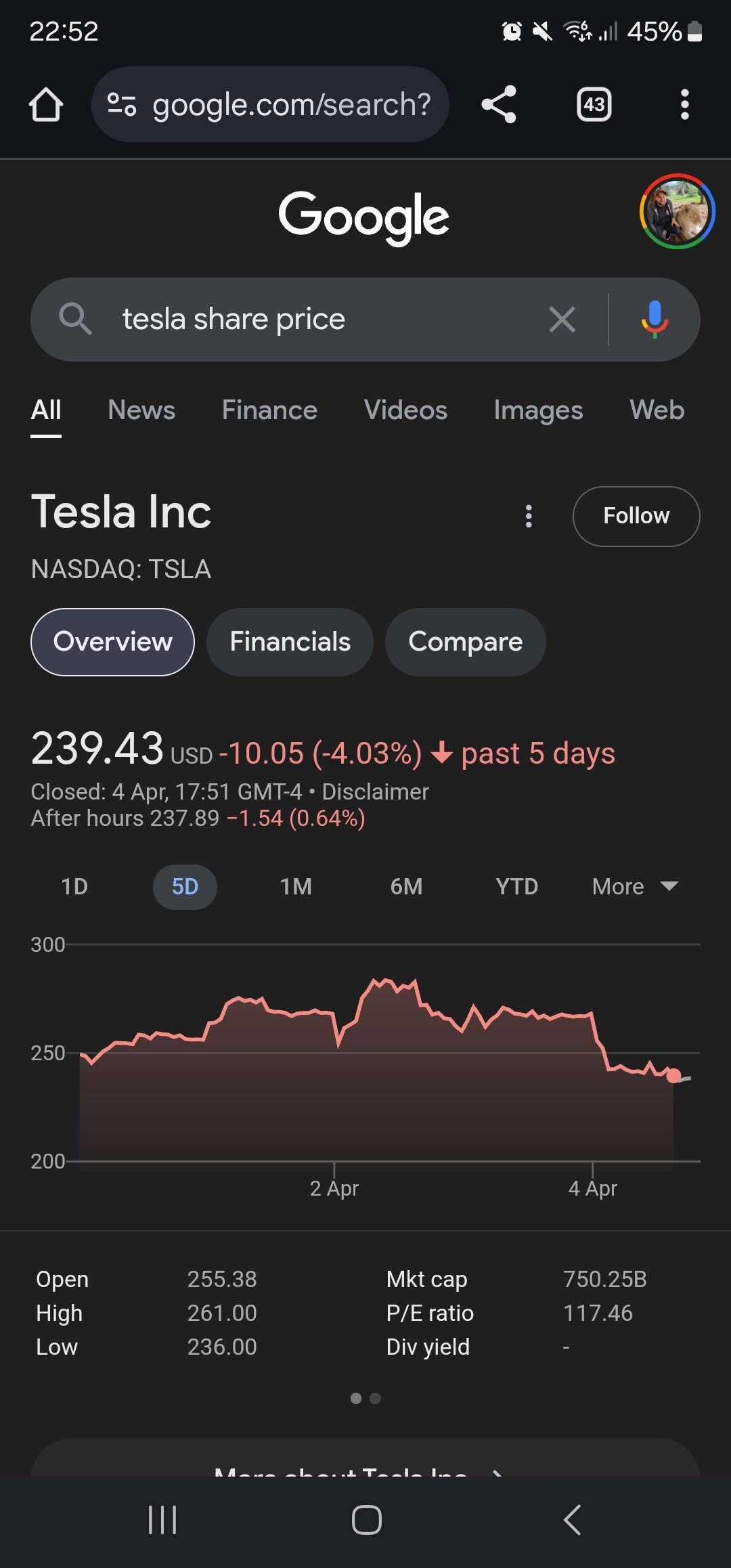The width and height of the screenshot is (731, 1568).
Task: Tap the browser home icon
Action: click(x=46, y=105)
